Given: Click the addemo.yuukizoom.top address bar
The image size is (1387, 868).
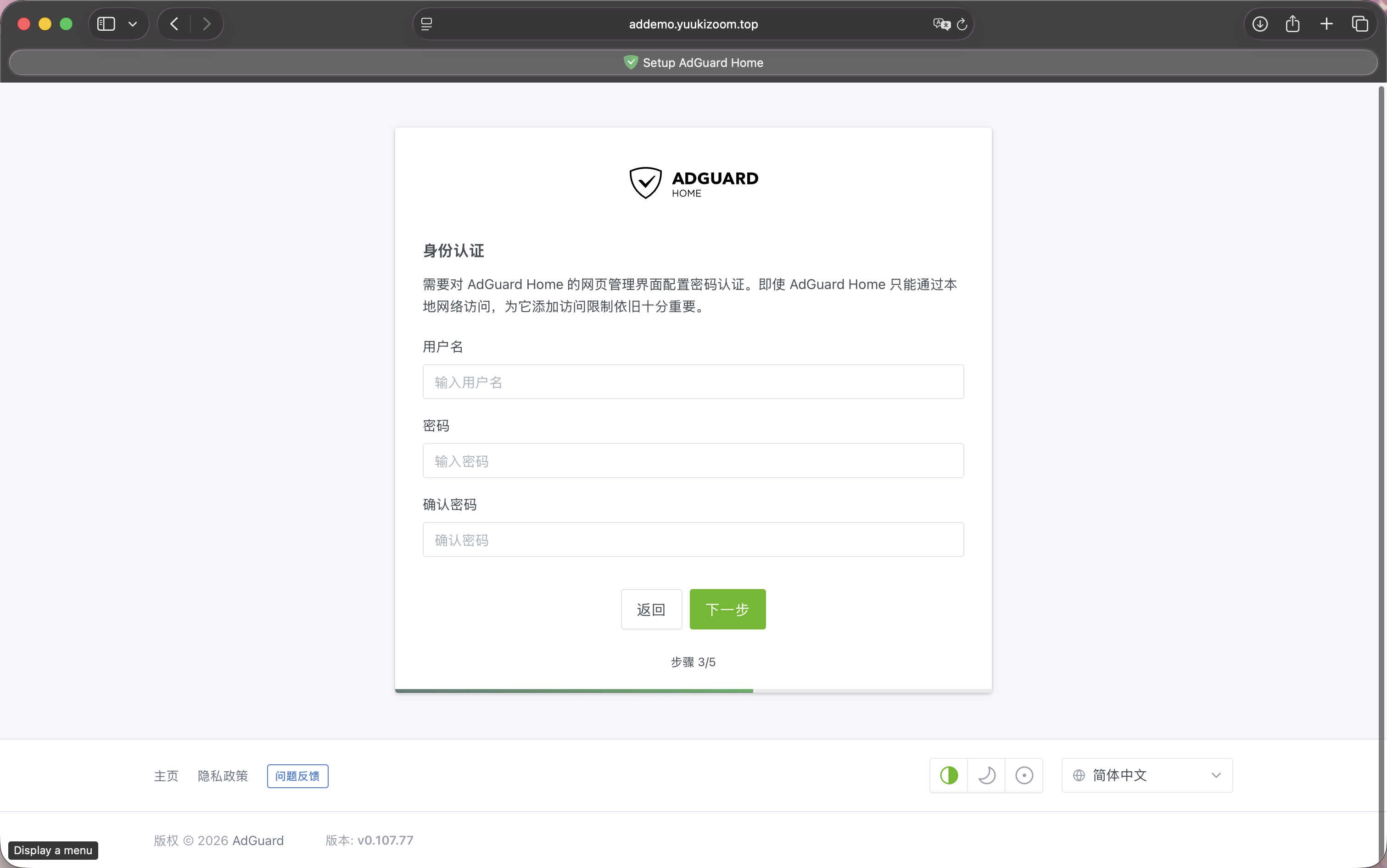Looking at the screenshot, I should click(x=693, y=24).
